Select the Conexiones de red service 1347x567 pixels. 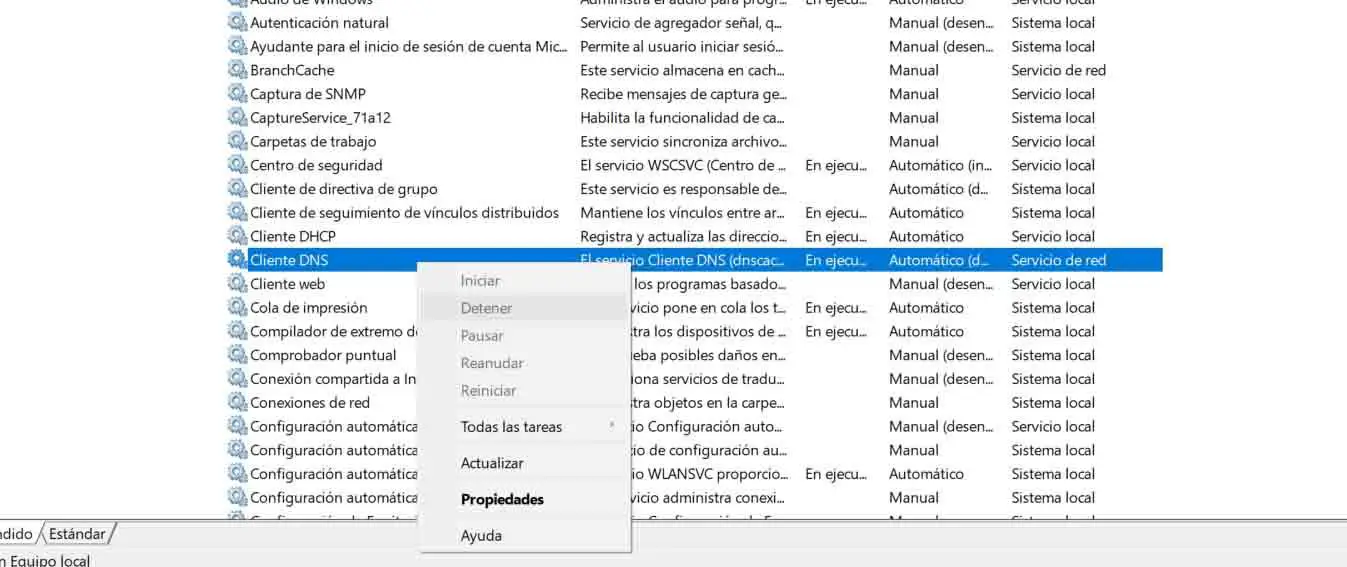310,403
